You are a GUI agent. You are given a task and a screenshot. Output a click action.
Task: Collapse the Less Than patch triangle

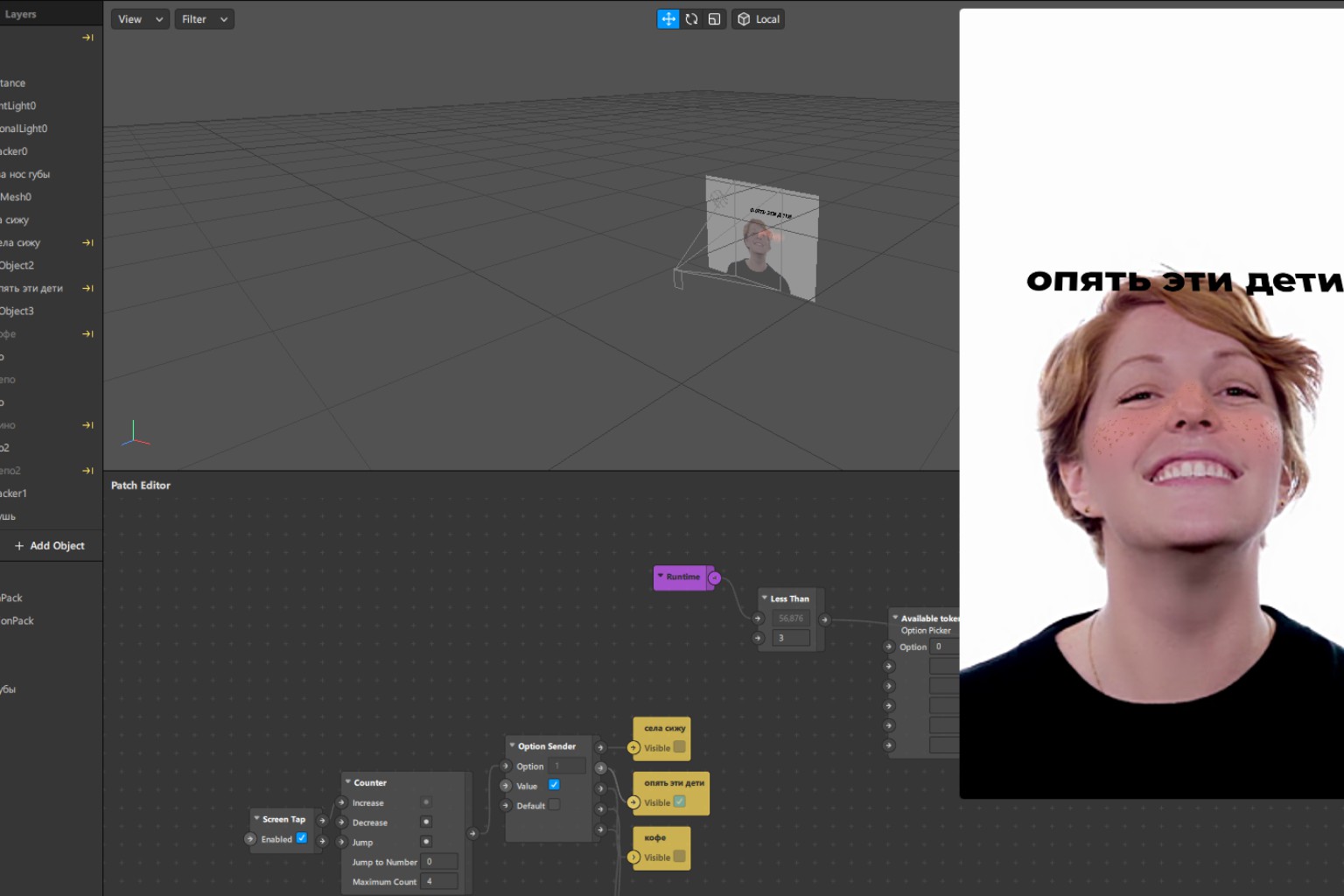pyautogui.click(x=765, y=598)
